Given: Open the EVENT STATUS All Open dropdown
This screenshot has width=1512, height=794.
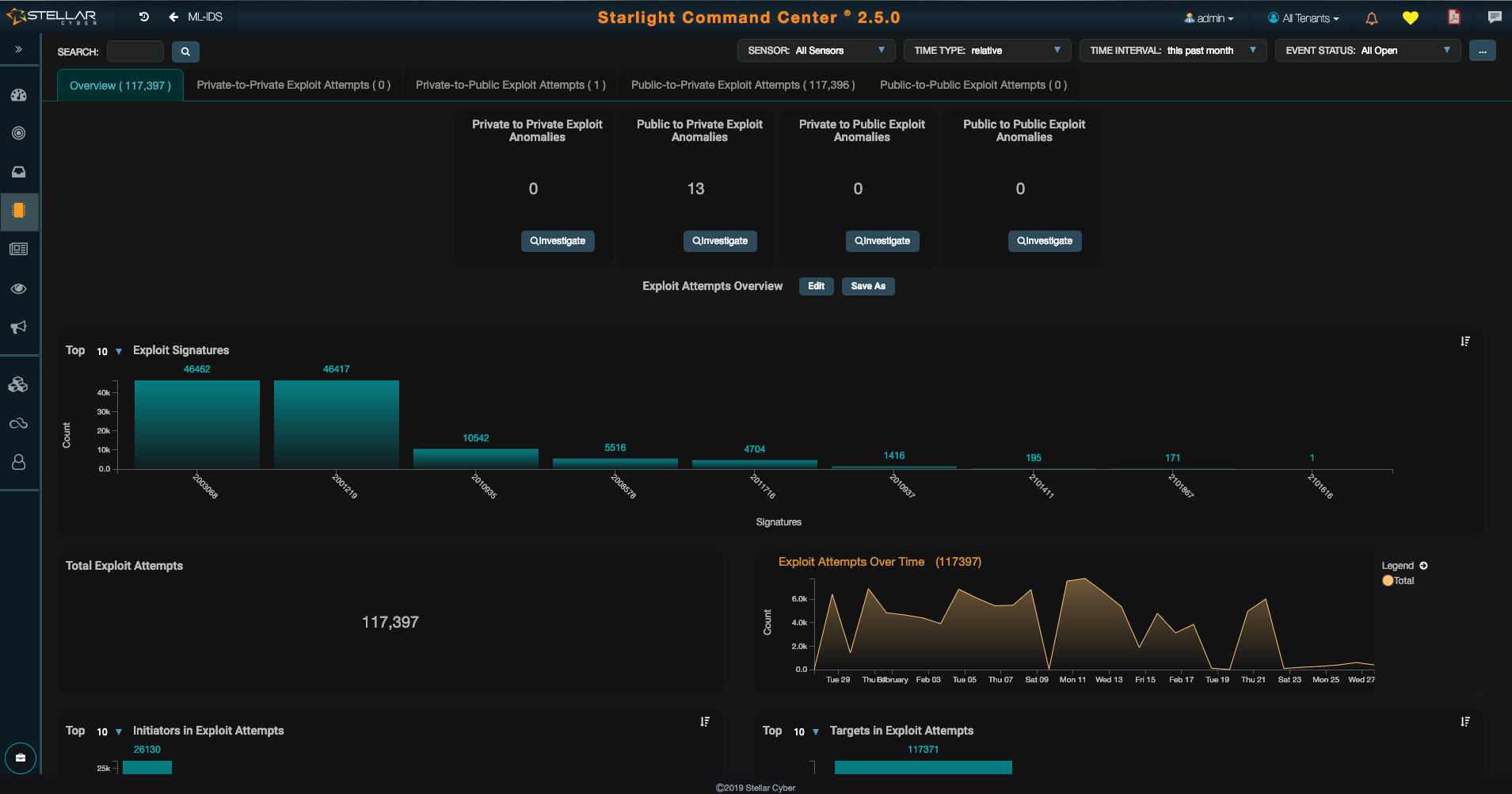Looking at the screenshot, I should coord(1368,51).
